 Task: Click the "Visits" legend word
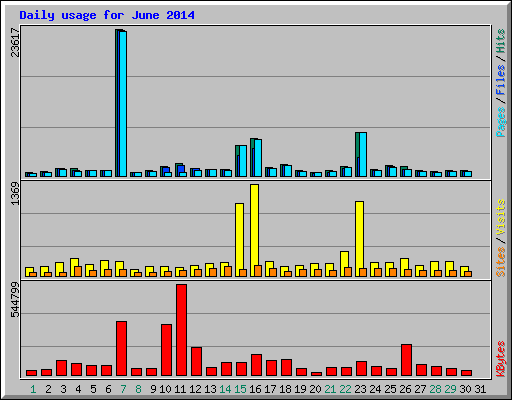tap(501, 217)
